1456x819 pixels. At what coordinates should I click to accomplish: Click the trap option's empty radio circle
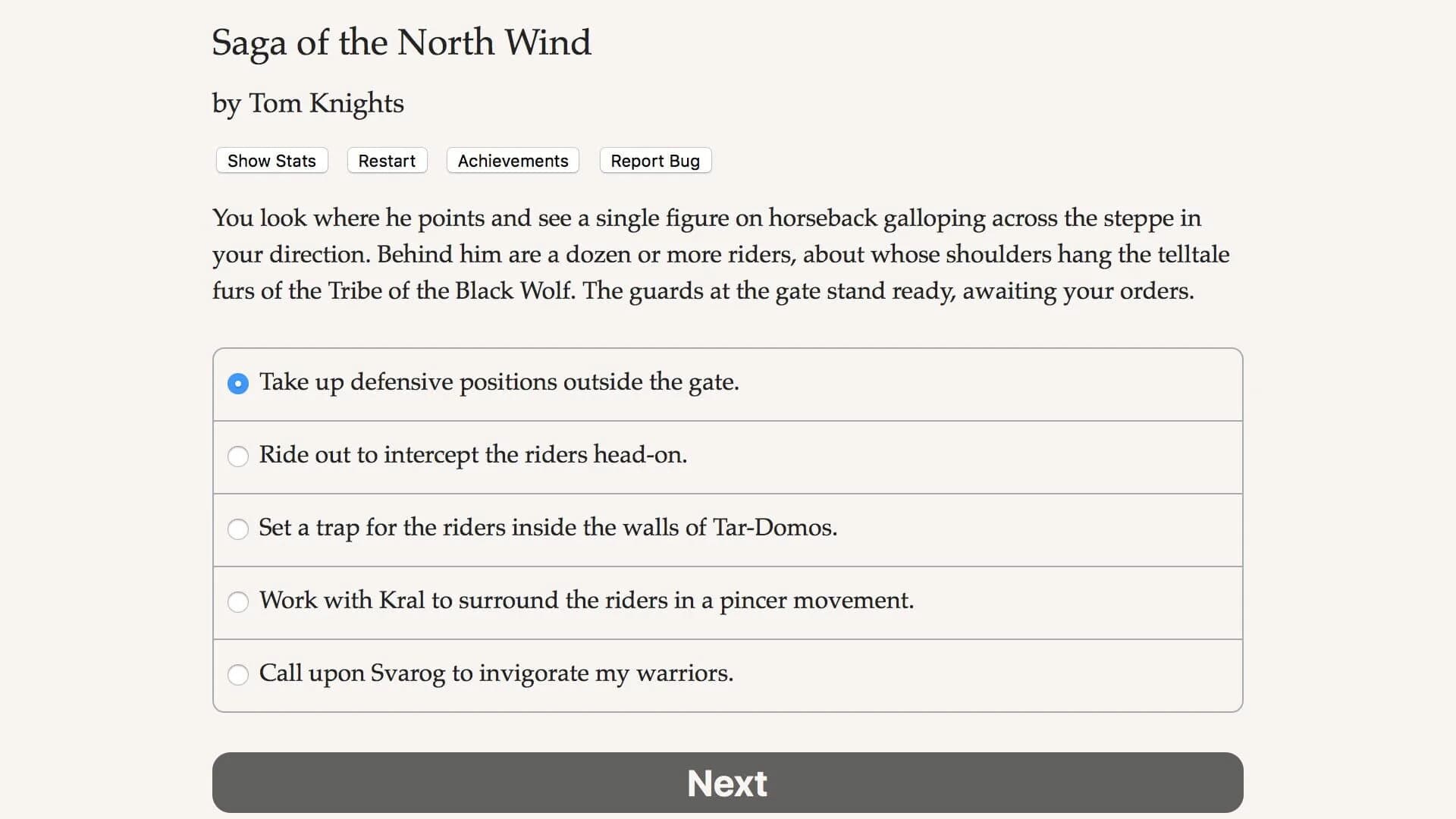pos(238,529)
